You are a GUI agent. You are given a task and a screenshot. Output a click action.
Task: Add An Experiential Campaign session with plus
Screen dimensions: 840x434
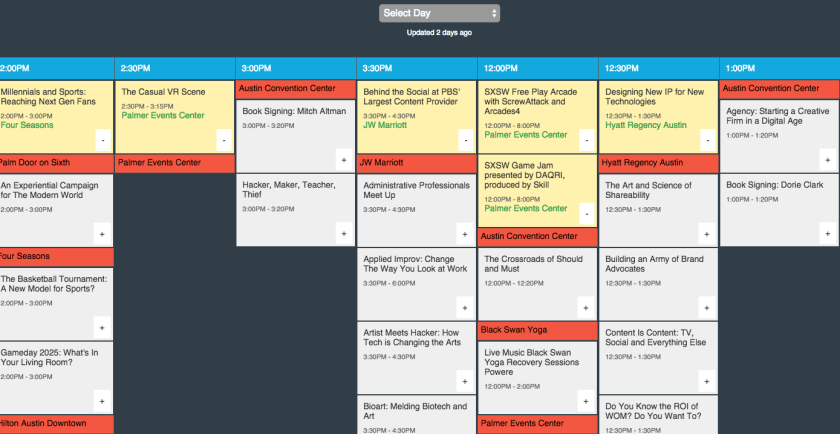[102, 234]
